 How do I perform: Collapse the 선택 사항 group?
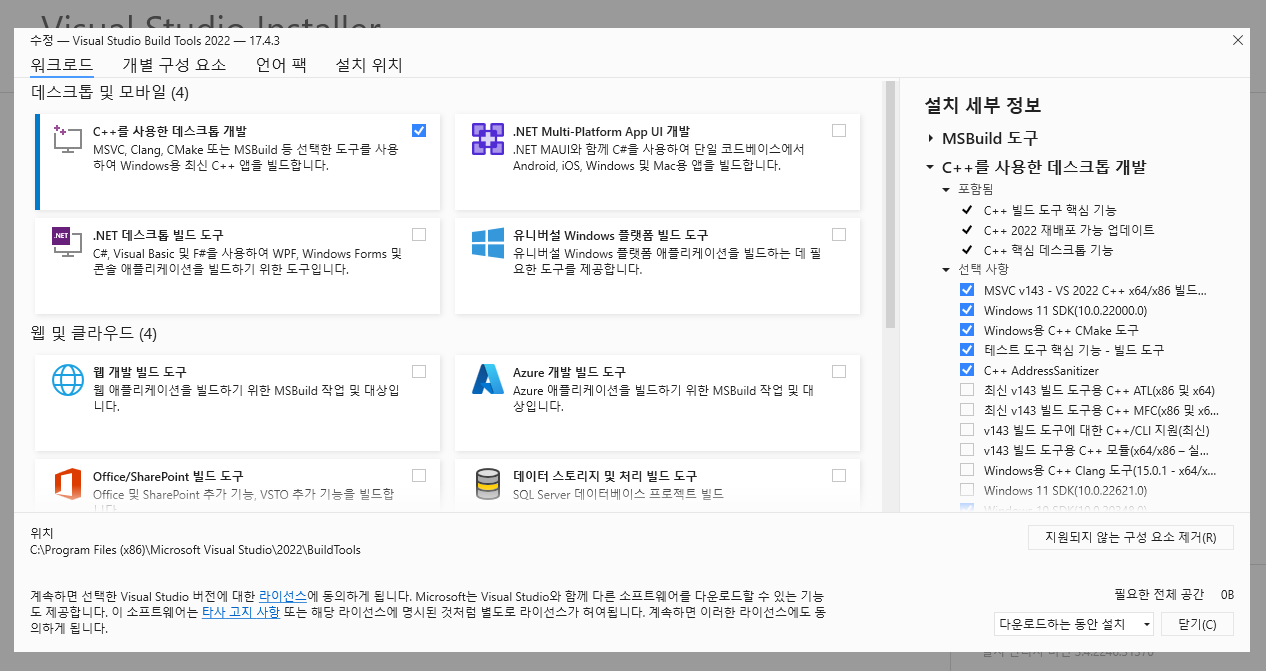pos(947,270)
